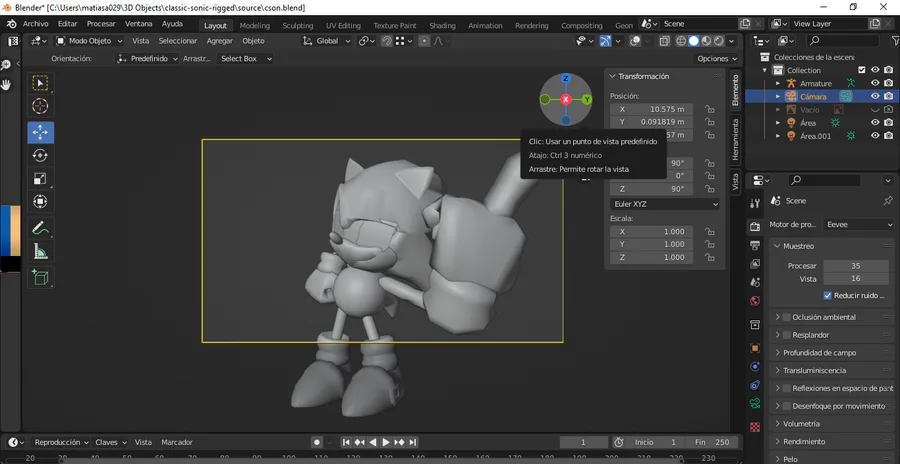Toggle the Reducir ruido checkbox

827,296
